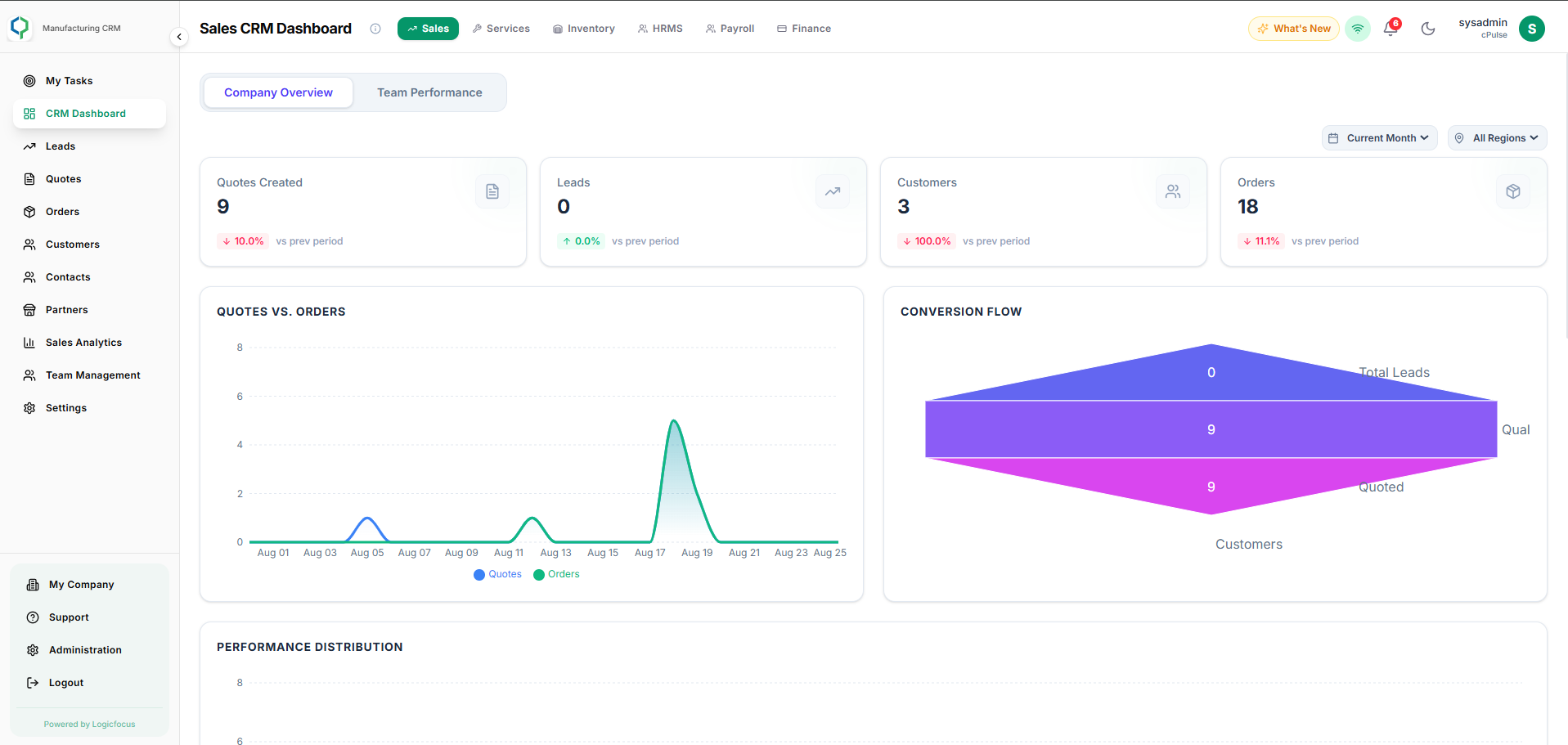Open the Finance module in top navigation
Image resolution: width=1568 pixels, height=745 pixels.
click(804, 29)
